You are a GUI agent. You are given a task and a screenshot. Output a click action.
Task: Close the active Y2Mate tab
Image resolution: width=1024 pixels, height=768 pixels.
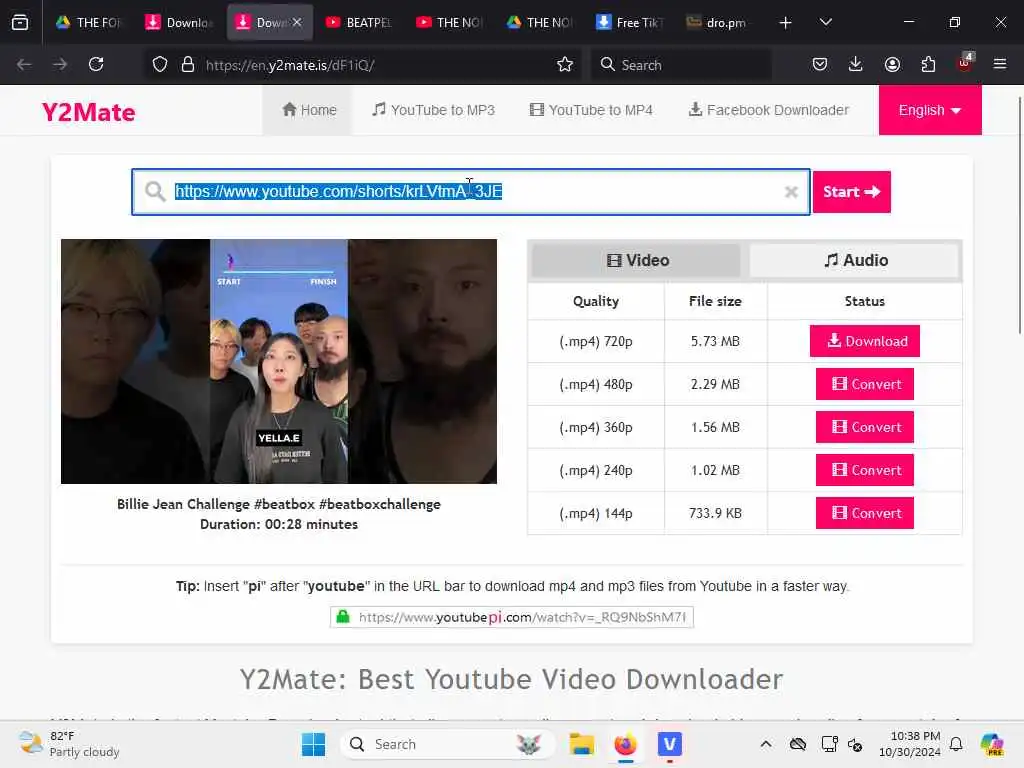click(297, 22)
